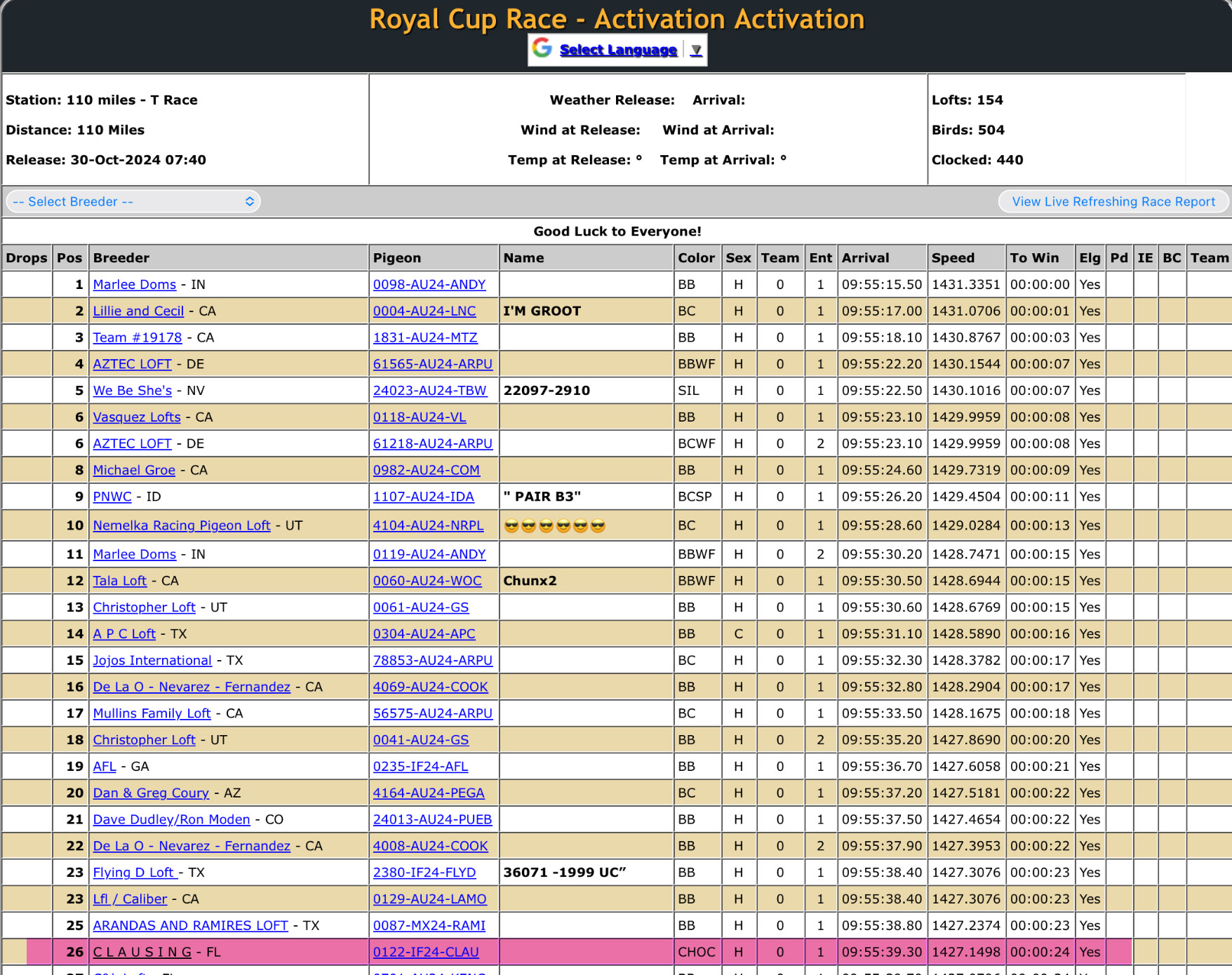Open pigeon 24023-AU24-TBW link
1232x975 pixels.
[429, 391]
